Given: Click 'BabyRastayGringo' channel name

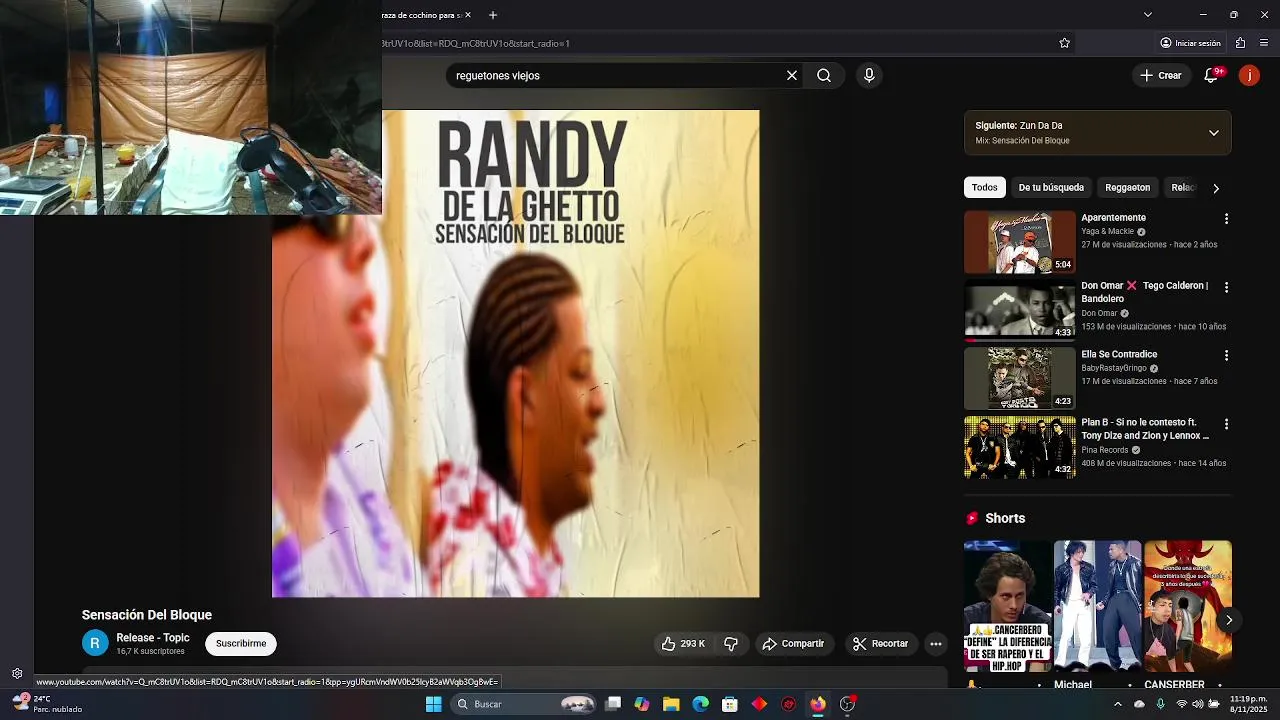Looking at the screenshot, I should point(1113,368).
